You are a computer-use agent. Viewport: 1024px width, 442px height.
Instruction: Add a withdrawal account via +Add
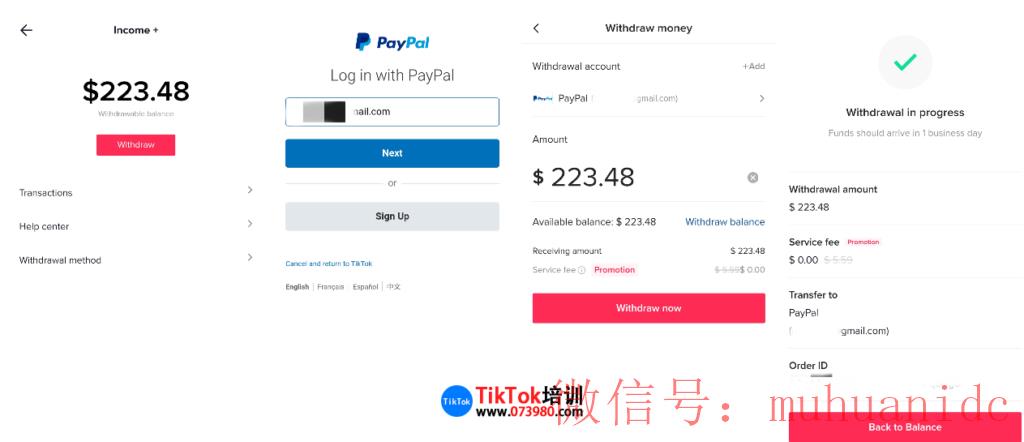pos(754,67)
